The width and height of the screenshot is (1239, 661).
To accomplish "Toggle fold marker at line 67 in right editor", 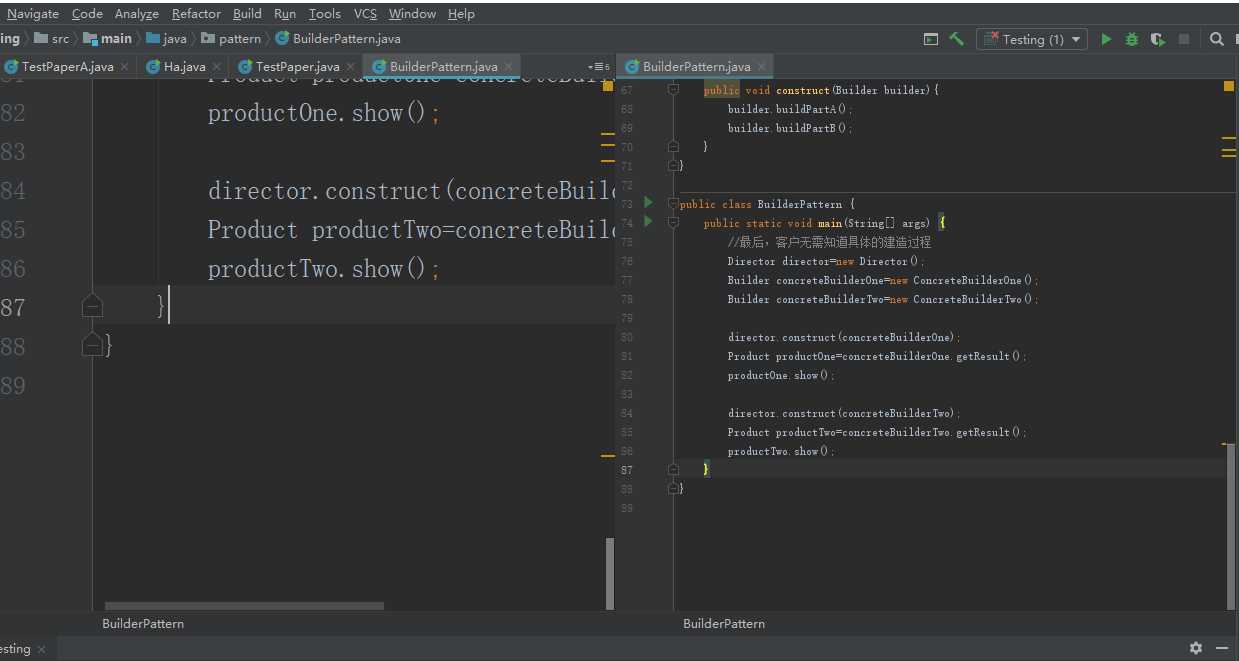I will (x=674, y=89).
